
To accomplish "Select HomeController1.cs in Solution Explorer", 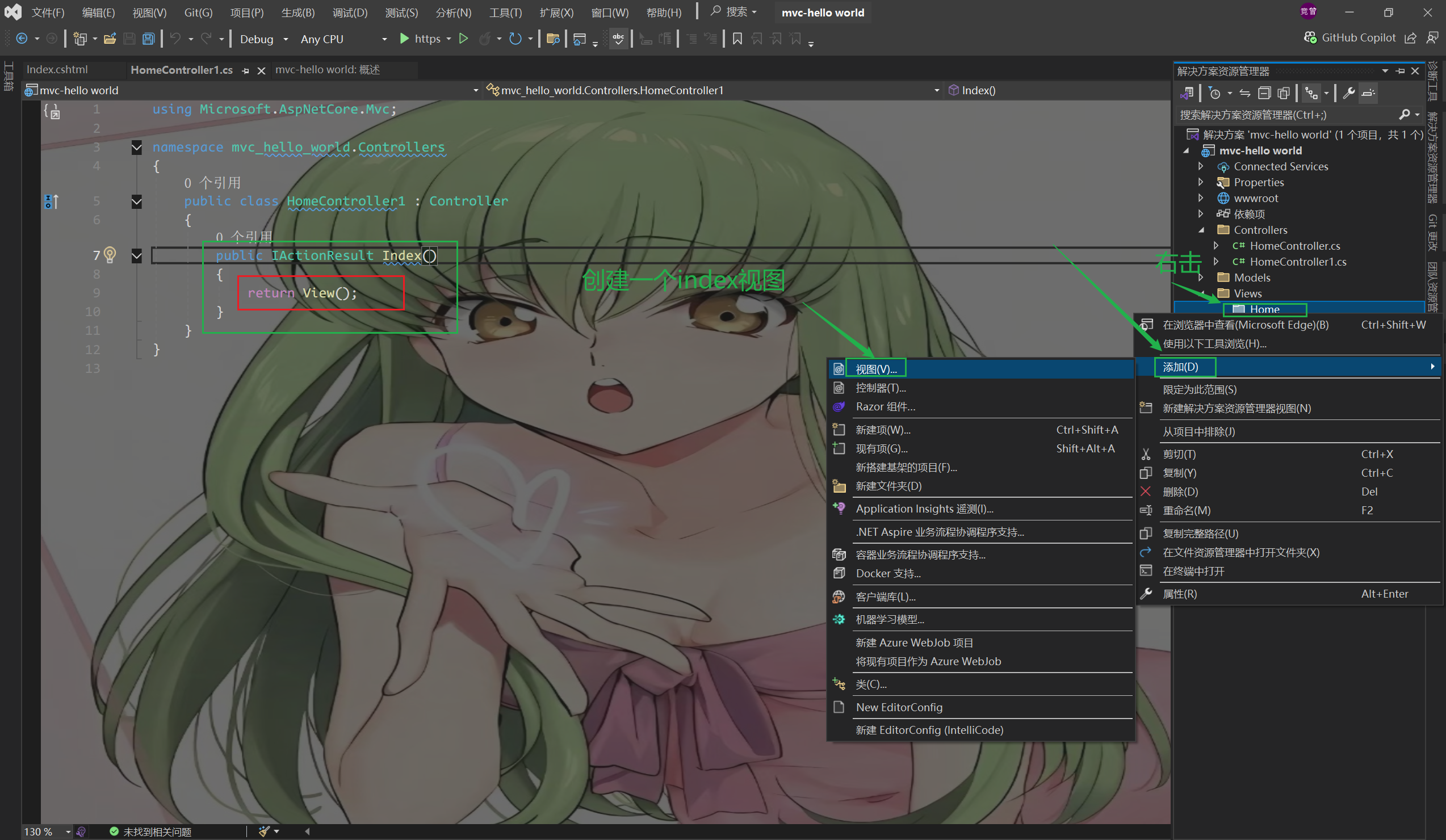I will tap(1297, 262).
